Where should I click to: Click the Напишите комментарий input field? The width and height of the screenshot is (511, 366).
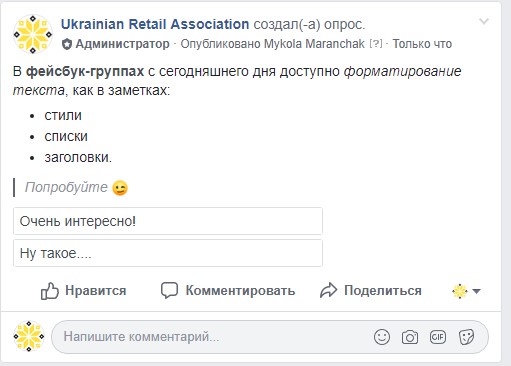pyautogui.click(x=213, y=337)
